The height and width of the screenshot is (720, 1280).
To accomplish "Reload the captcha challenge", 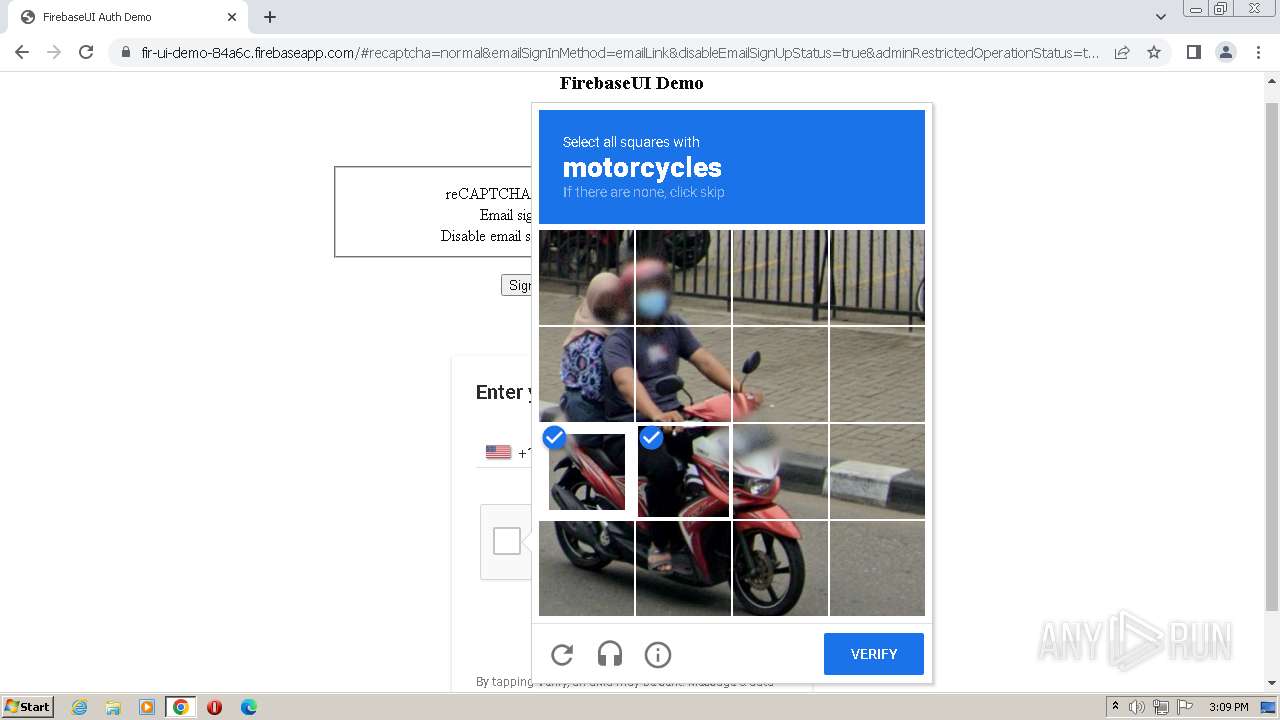I will coord(562,654).
